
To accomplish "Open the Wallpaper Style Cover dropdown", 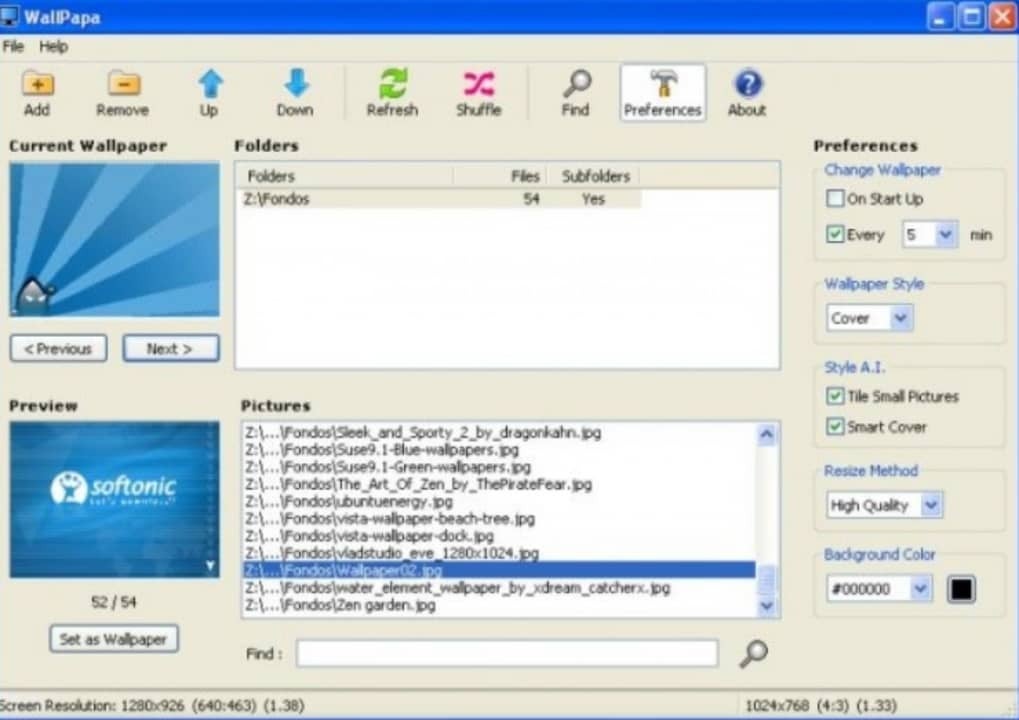I will 900,319.
